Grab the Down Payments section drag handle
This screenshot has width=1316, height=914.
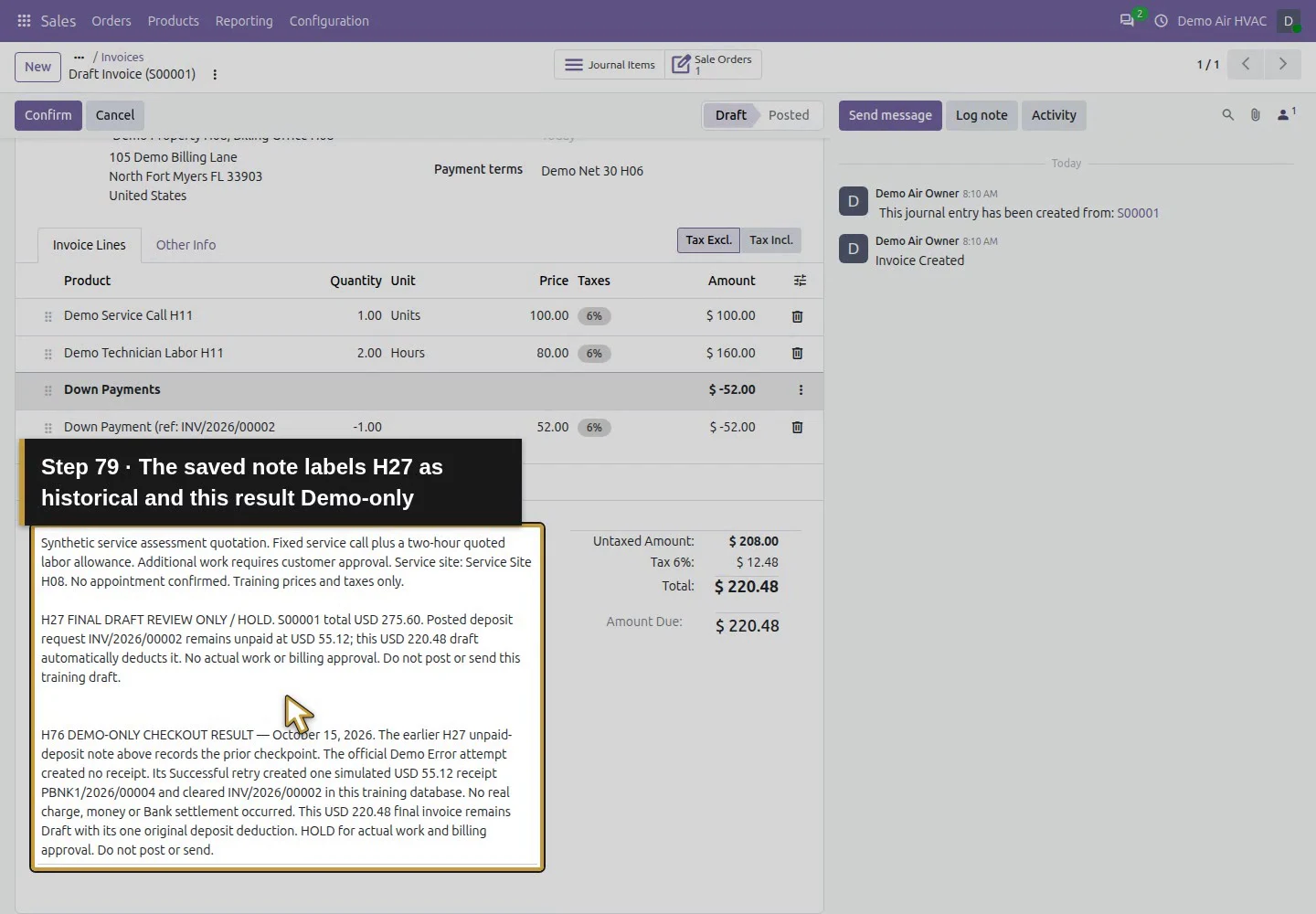(48, 390)
